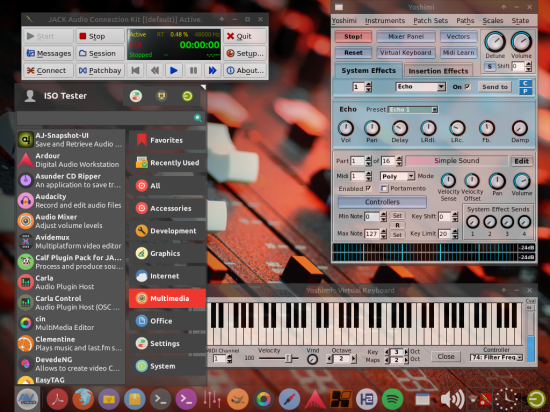Open Firefox browser from the dock
Image resolution: width=550 pixels, height=412 pixels.
(x=83, y=399)
